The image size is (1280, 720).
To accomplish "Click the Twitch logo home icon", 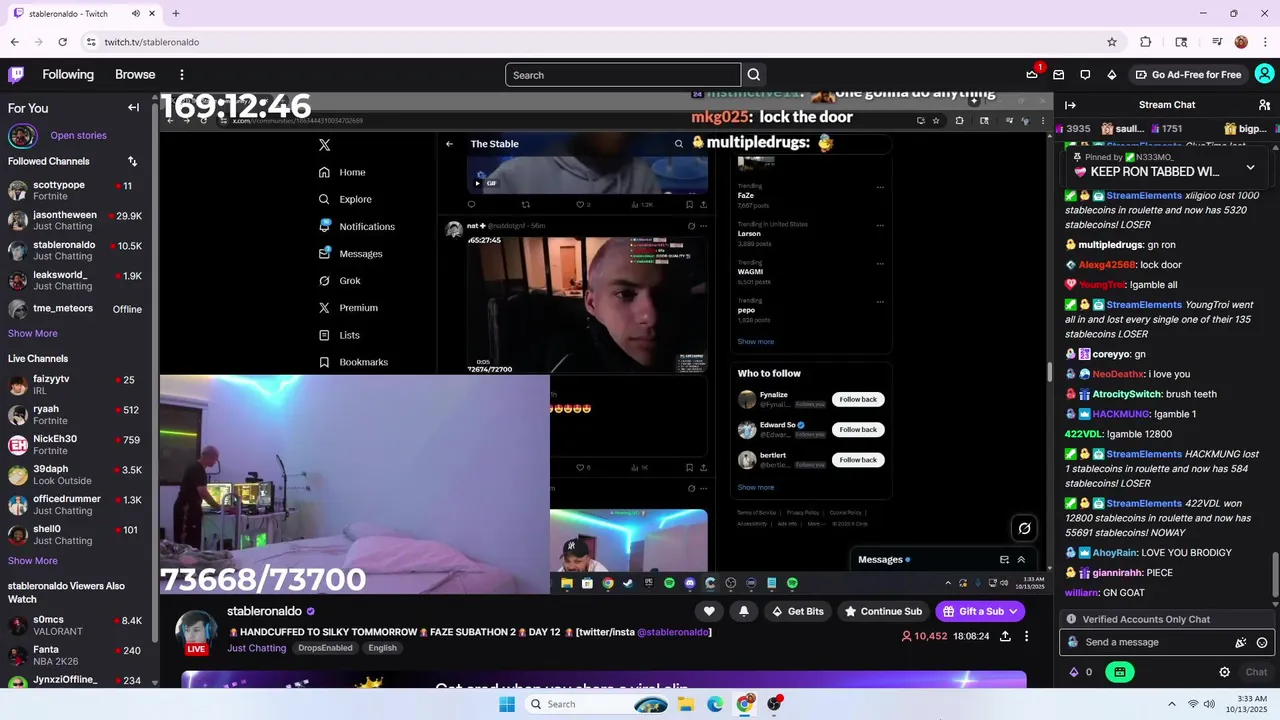I will tap(16, 74).
